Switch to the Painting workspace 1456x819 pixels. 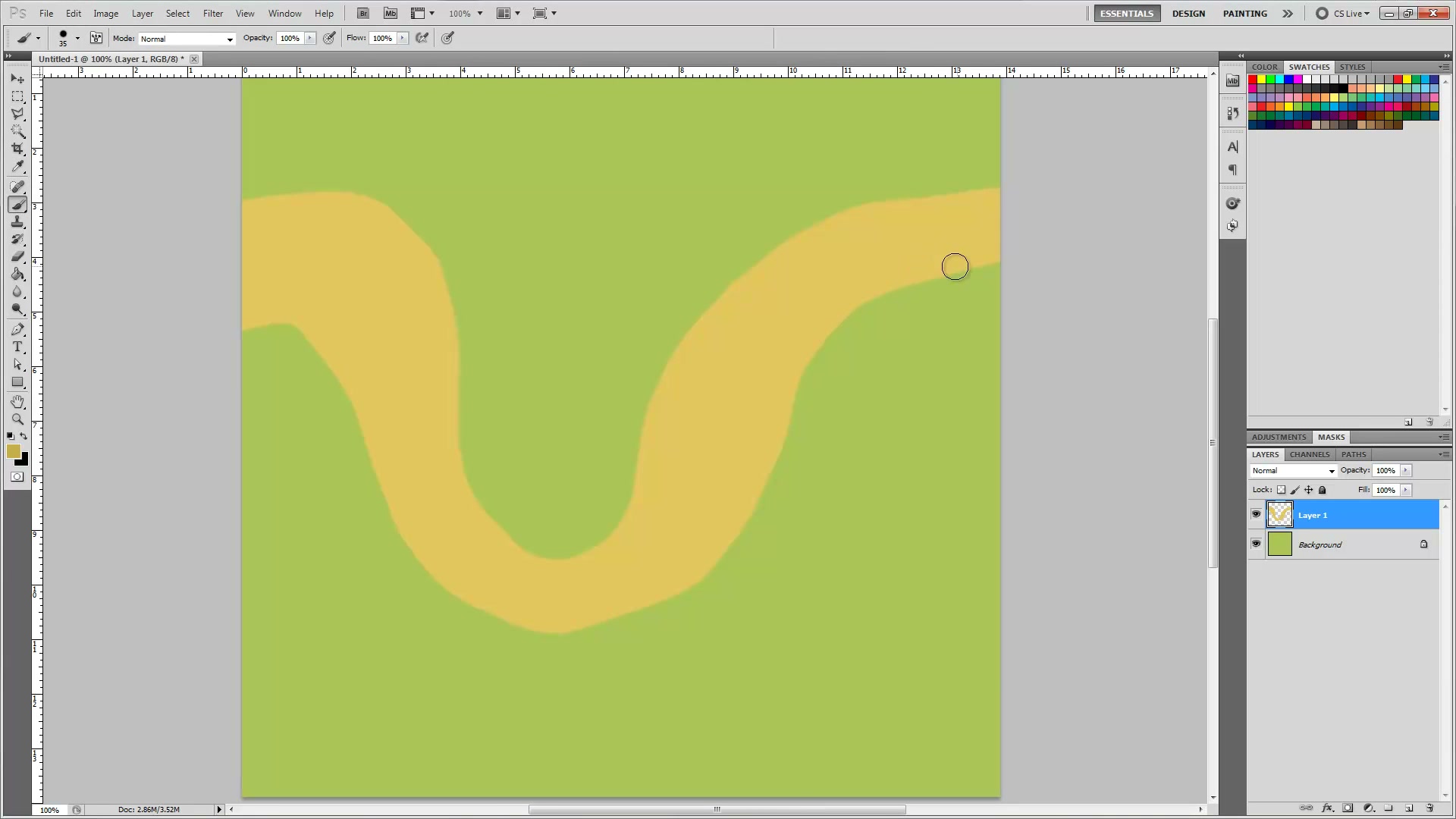(x=1245, y=14)
